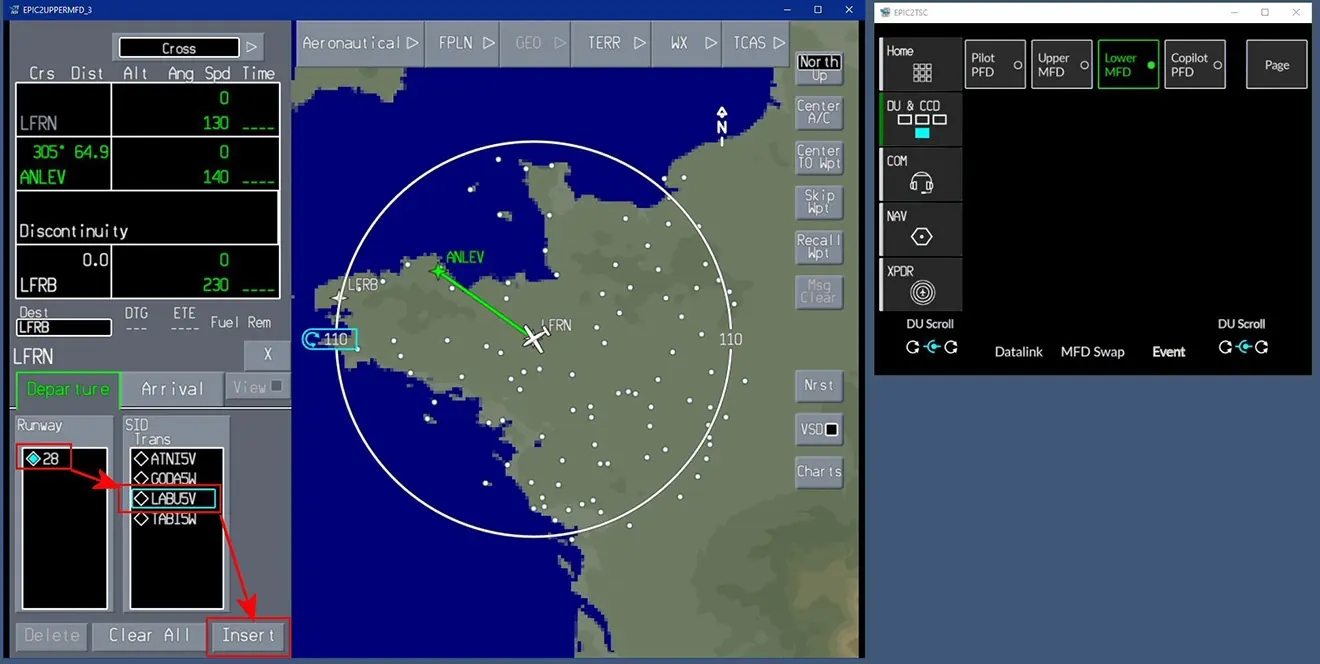
Task: Select the ANLEV flight plan row
Action: click(x=148, y=163)
